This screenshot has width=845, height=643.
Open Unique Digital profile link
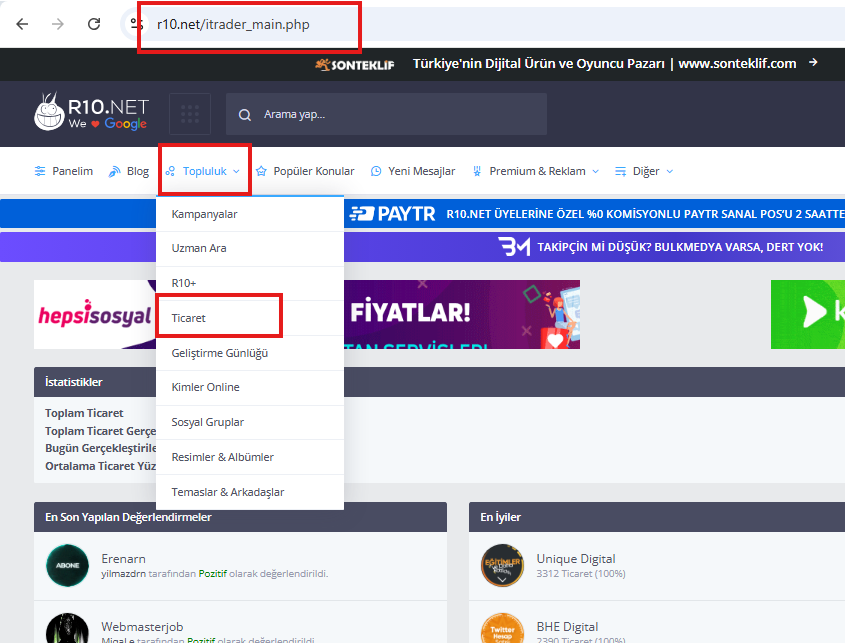click(x=576, y=559)
